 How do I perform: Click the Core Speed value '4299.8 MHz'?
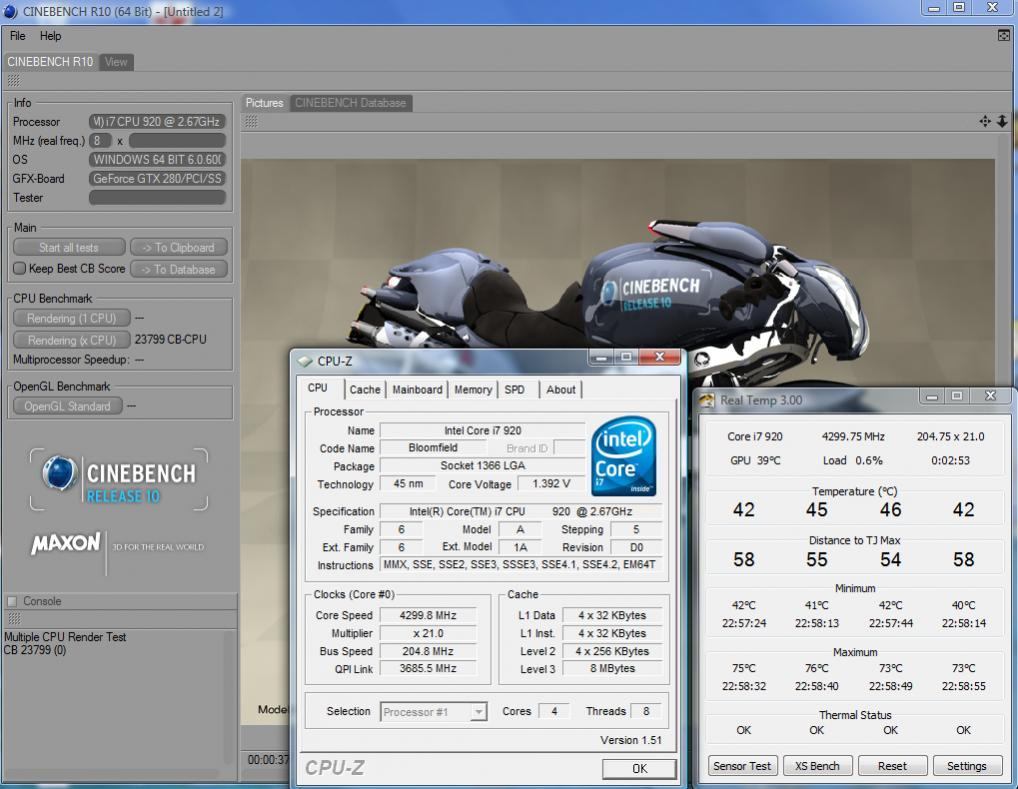pyautogui.click(x=428, y=616)
